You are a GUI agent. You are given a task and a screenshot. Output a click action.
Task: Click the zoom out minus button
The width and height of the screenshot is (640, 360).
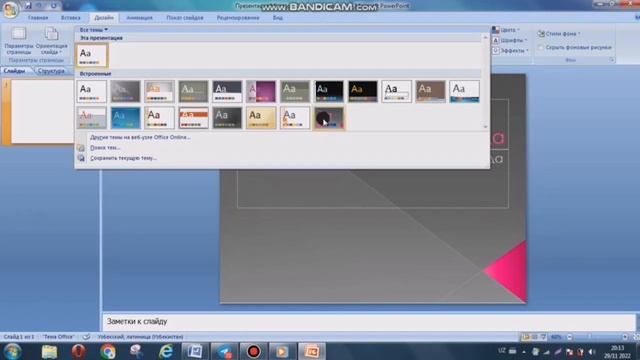[569, 337]
